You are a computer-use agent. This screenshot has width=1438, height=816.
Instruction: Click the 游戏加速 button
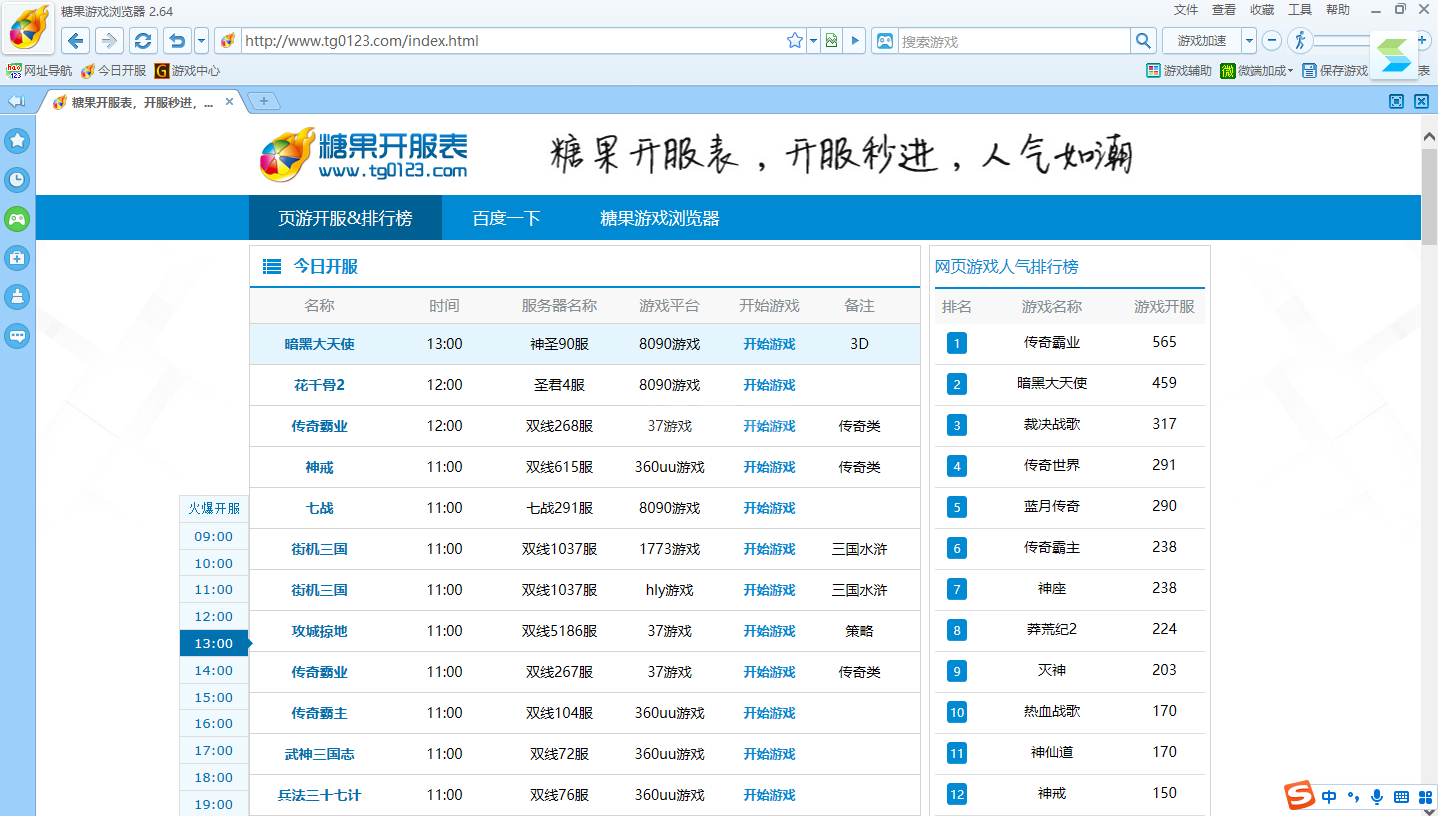[1202, 41]
